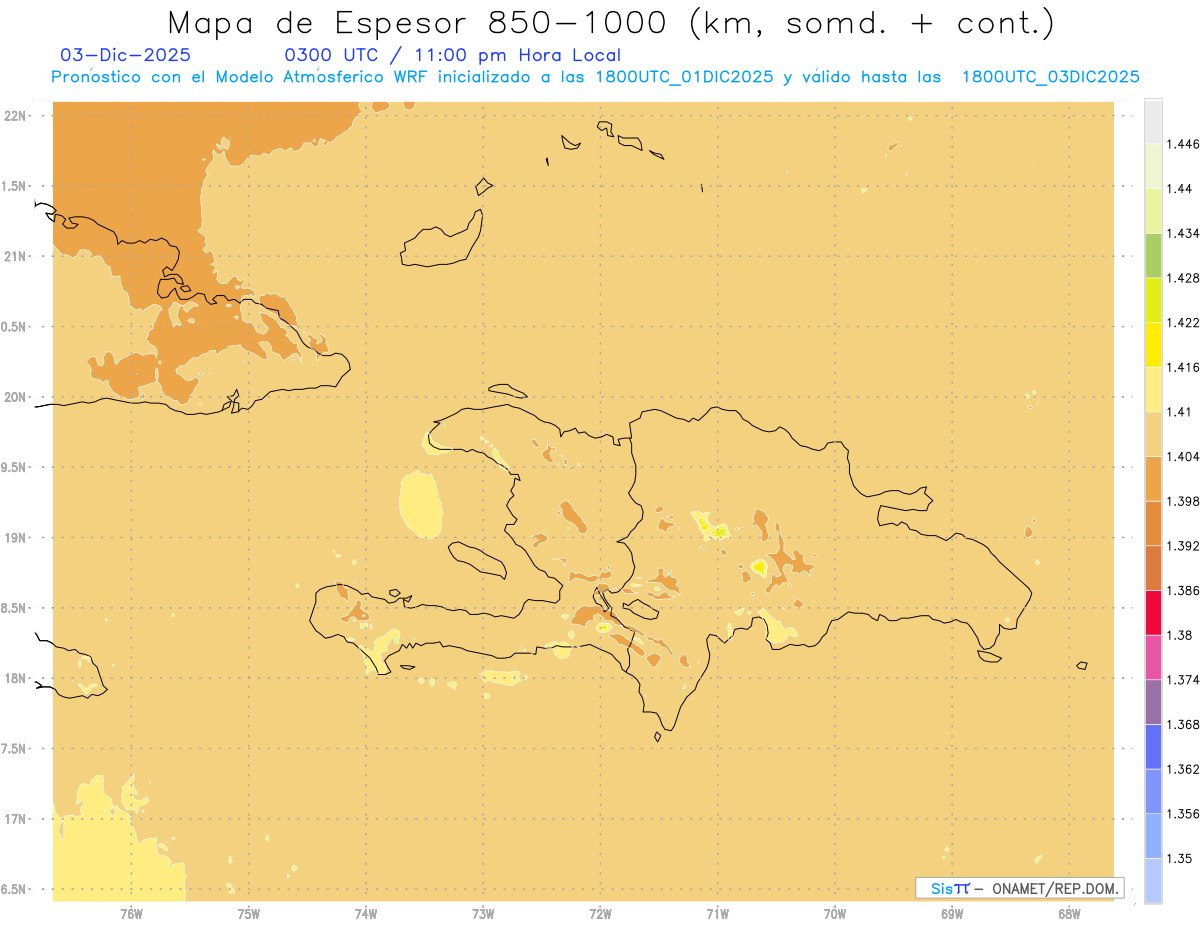This screenshot has height=927, width=1200.
Task: Select the date label '03-Dic-2025'
Action: pos(125,55)
